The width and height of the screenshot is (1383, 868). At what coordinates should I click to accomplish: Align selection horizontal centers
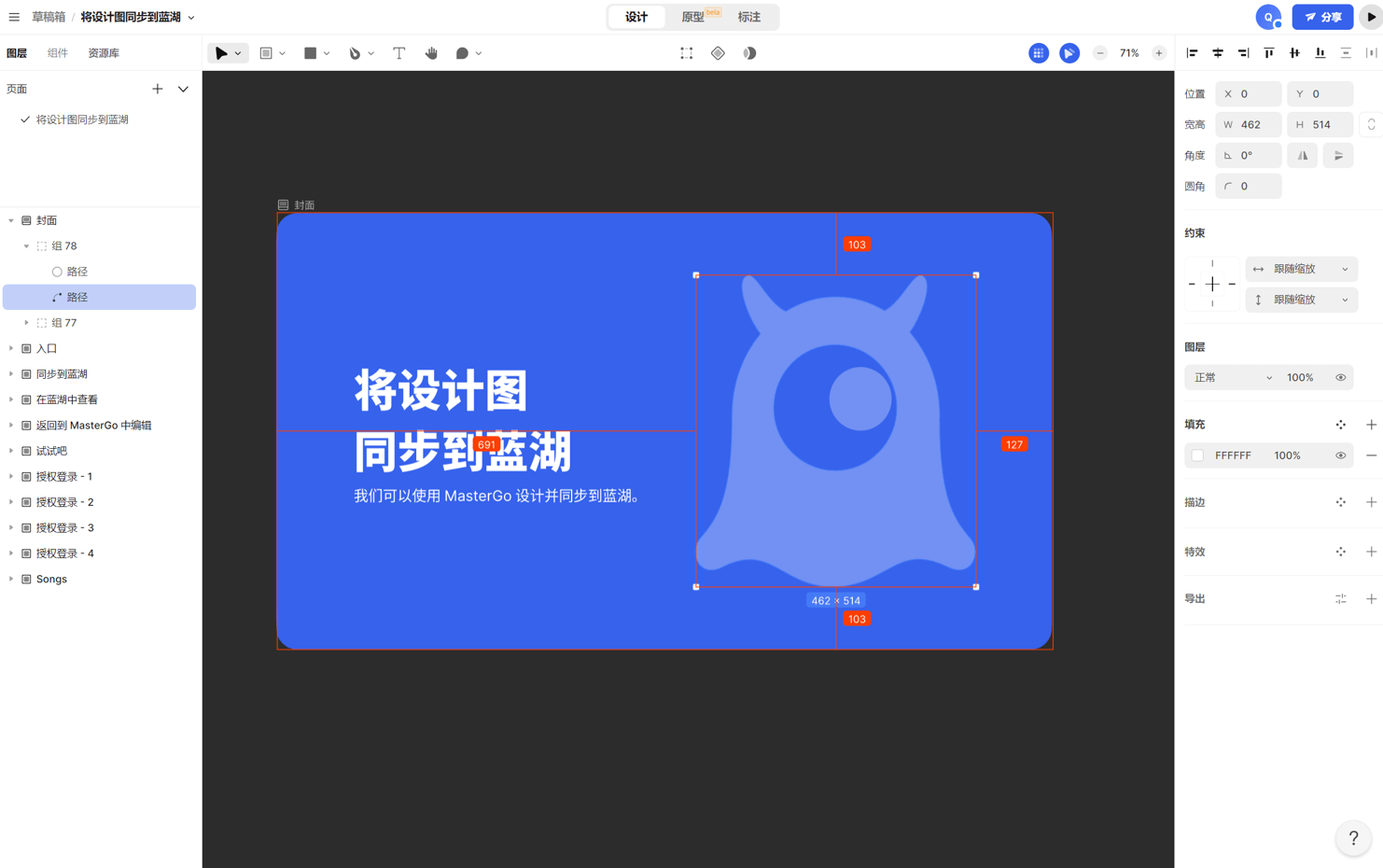tap(1218, 53)
